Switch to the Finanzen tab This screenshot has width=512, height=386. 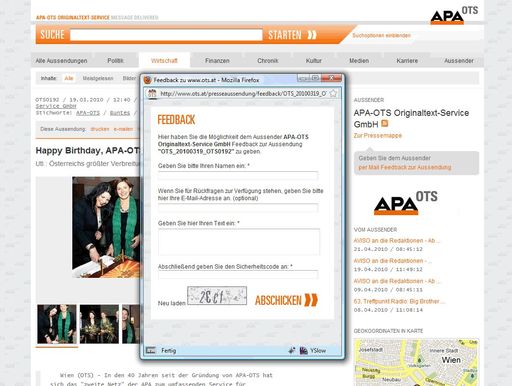point(217,61)
